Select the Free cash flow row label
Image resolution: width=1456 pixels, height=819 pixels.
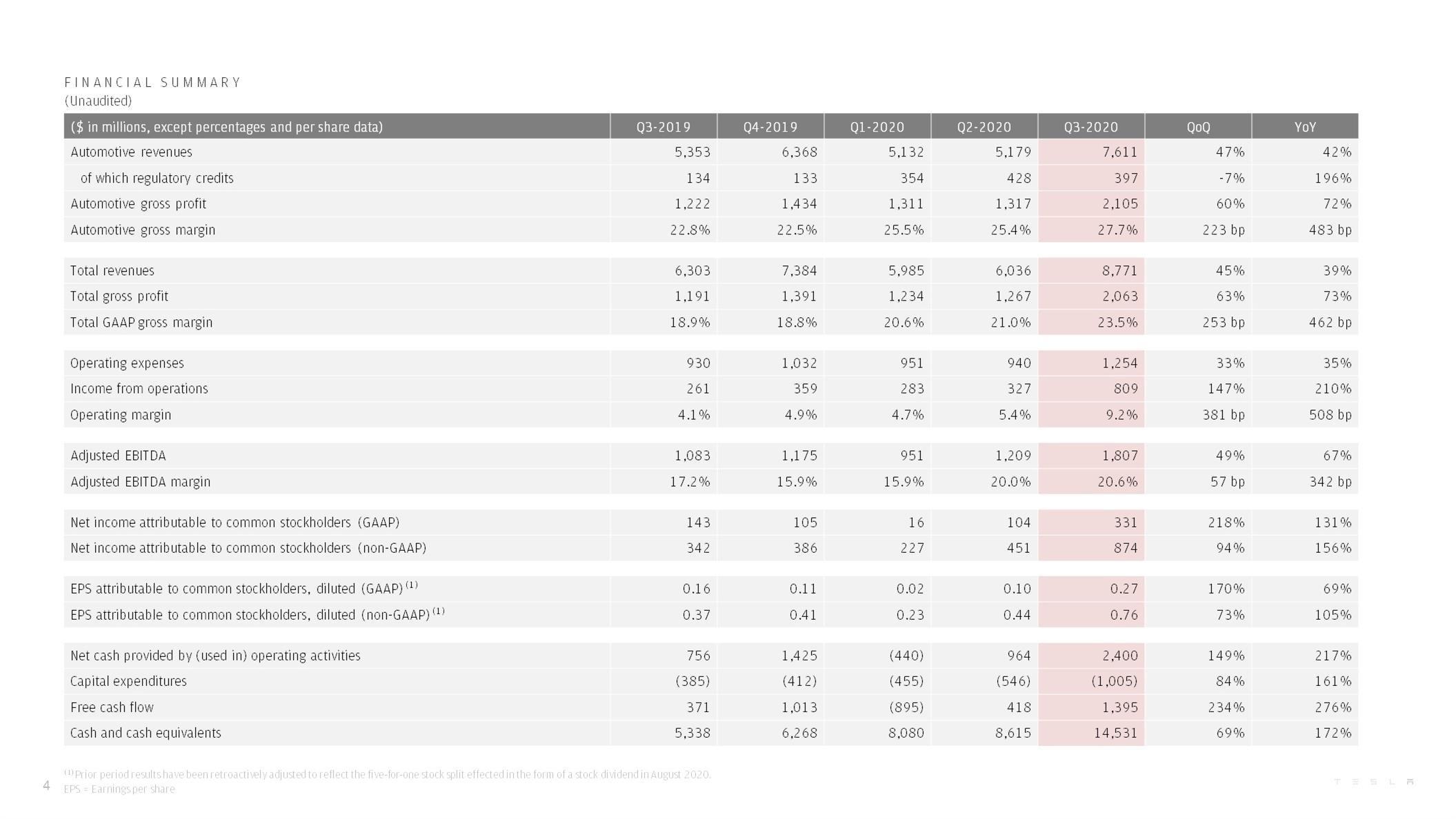(112, 707)
